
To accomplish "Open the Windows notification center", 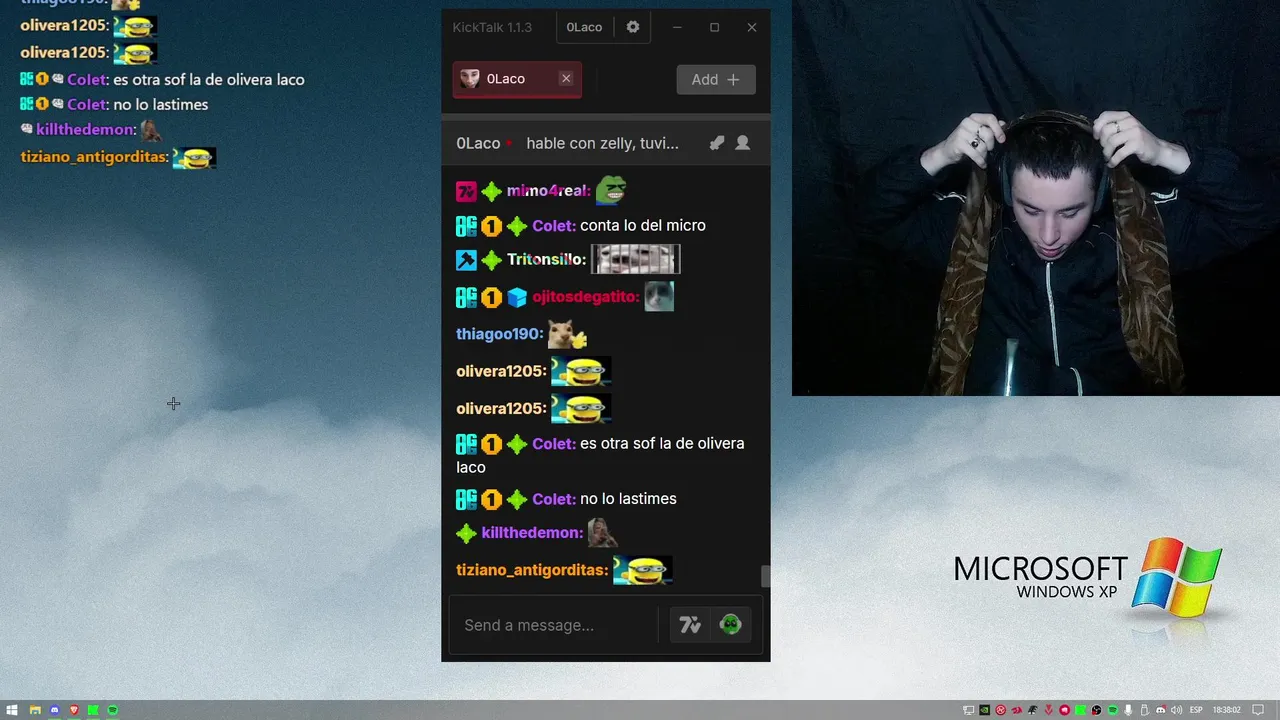I will point(1258,710).
